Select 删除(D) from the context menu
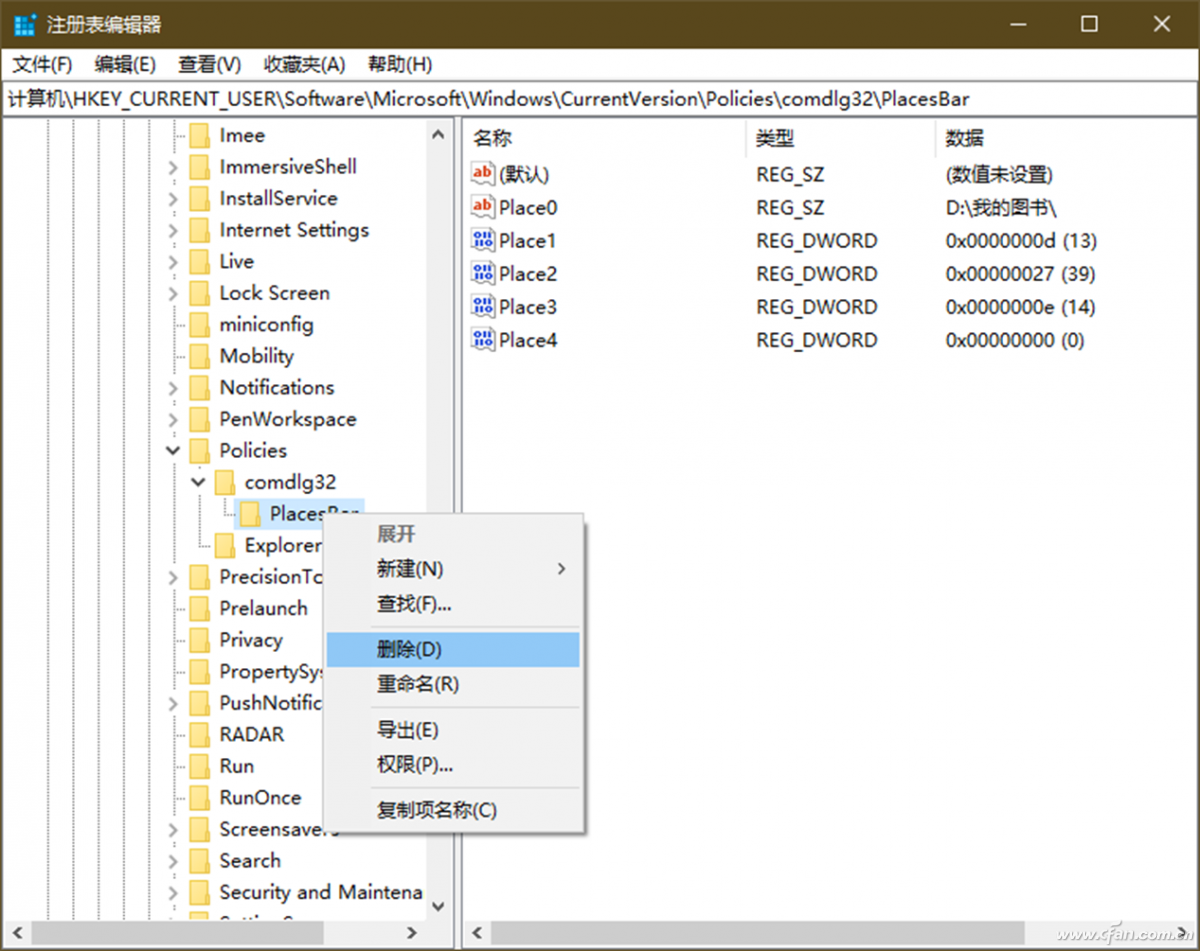The image size is (1200, 951). (410, 648)
